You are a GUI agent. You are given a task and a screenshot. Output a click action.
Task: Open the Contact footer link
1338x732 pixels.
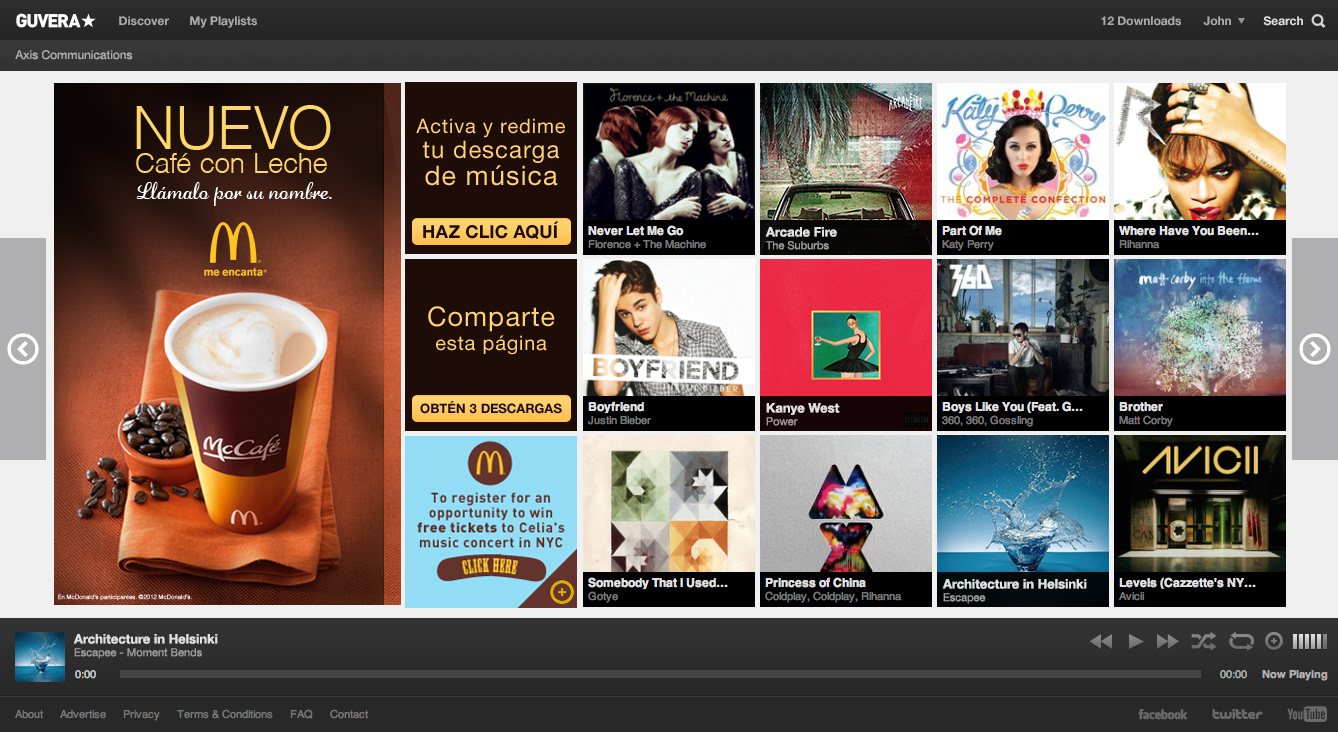pos(349,714)
